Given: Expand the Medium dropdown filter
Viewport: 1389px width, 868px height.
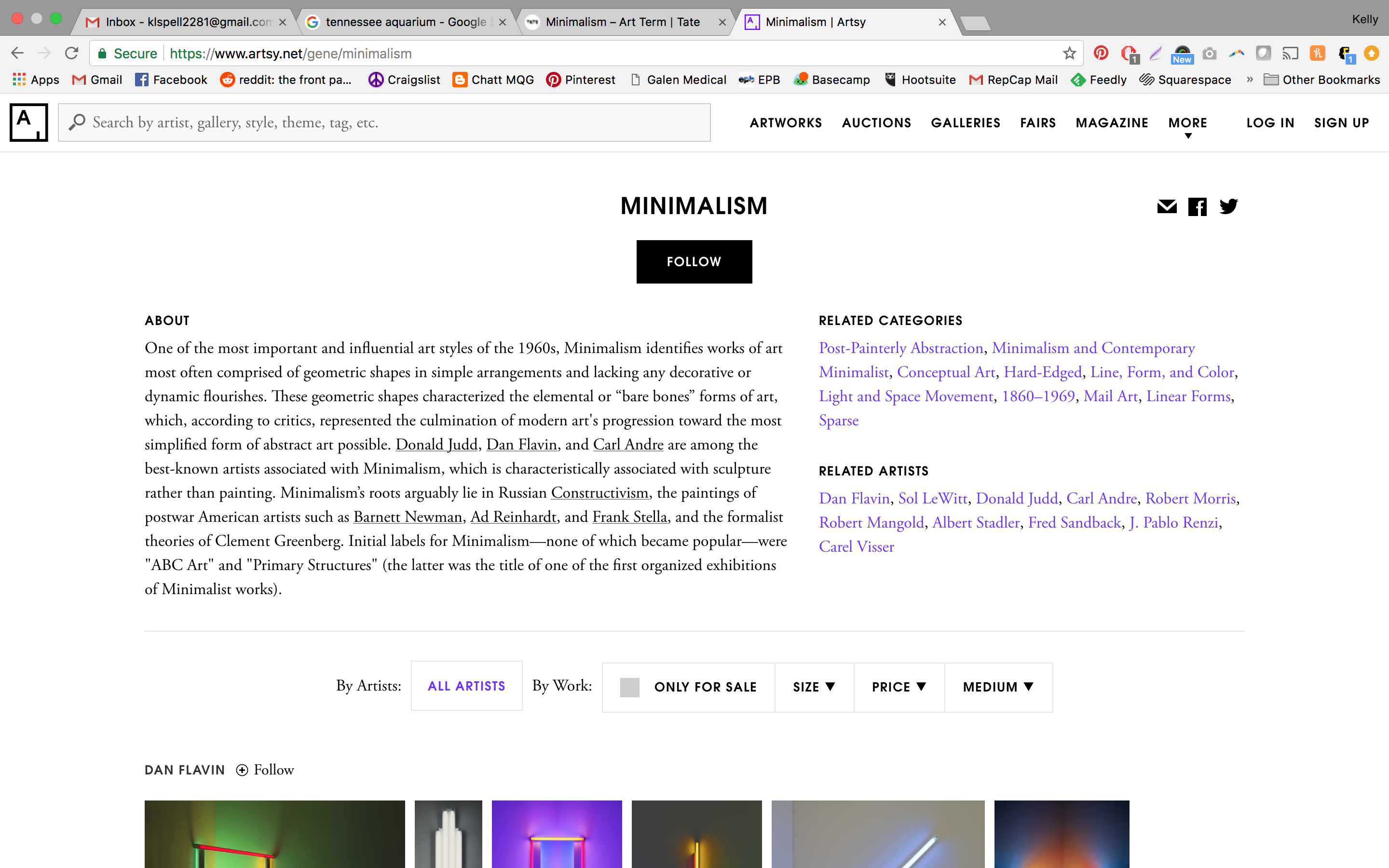Looking at the screenshot, I should point(998,687).
